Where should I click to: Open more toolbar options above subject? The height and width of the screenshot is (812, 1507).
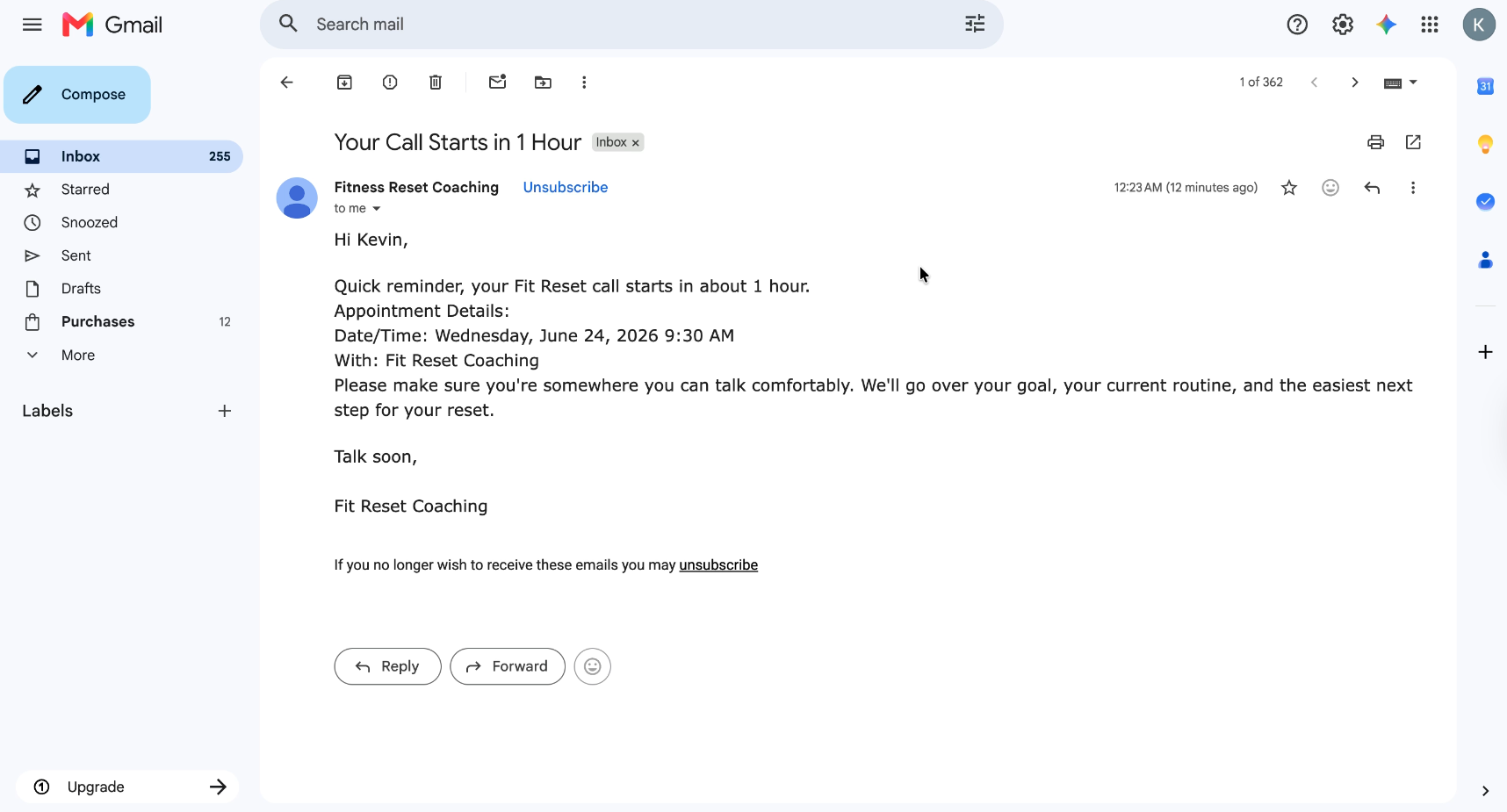point(584,83)
